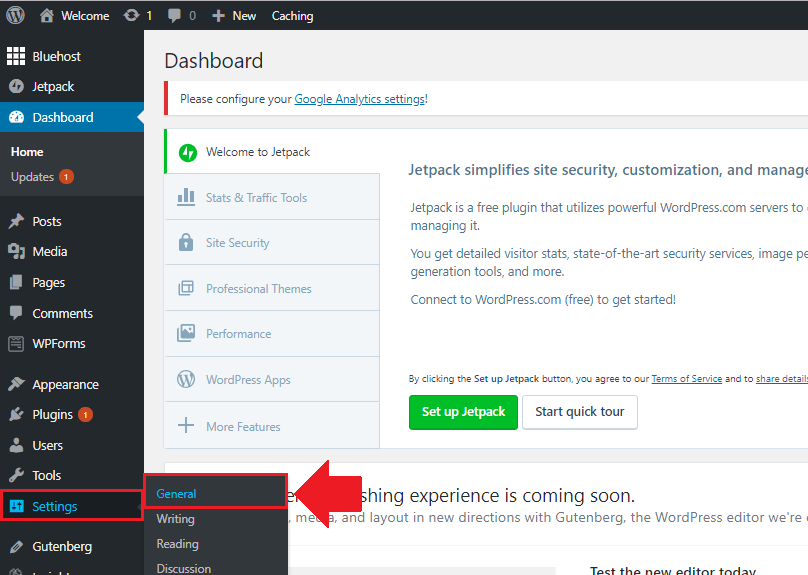Select Writing in Settings flyout
This screenshot has width=808, height=575.
(175, 519)
